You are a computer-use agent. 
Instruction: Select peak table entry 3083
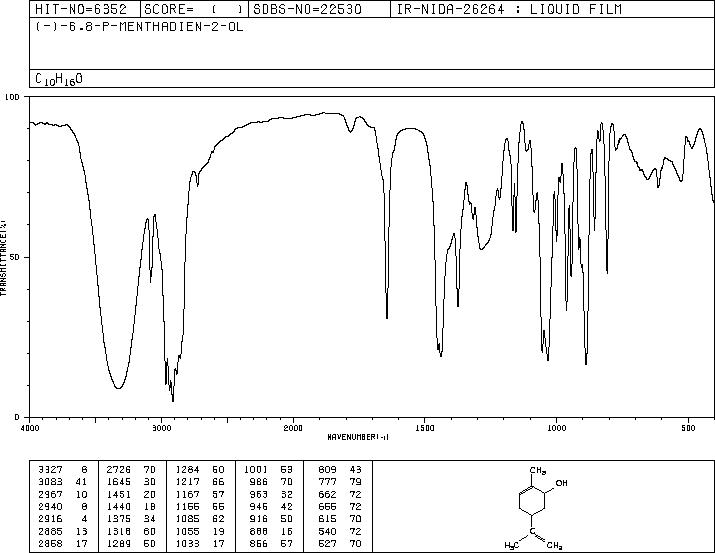pyautogui.click(x=50, y=481)
